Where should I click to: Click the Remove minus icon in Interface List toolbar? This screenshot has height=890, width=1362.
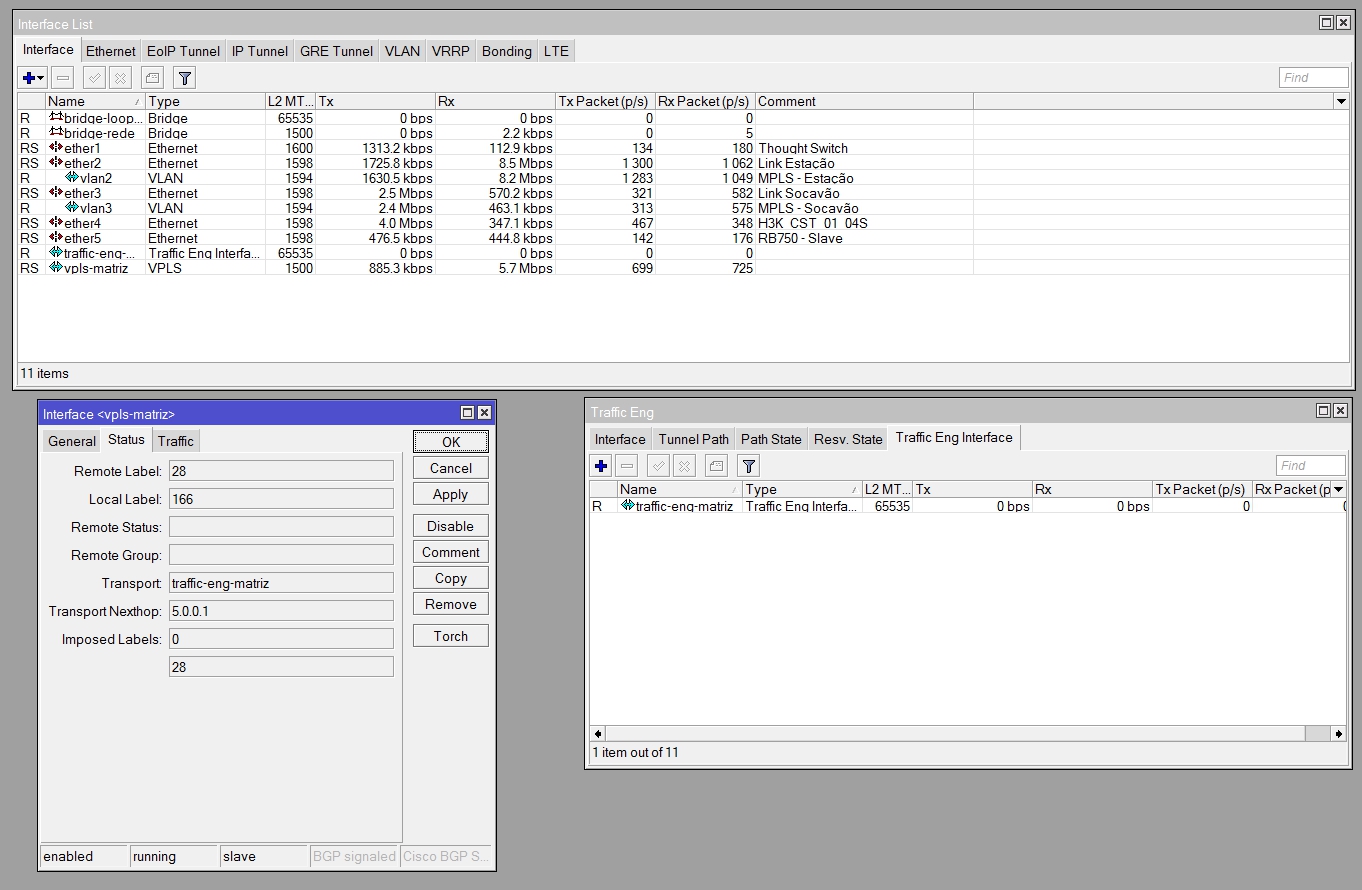[63, 78]
